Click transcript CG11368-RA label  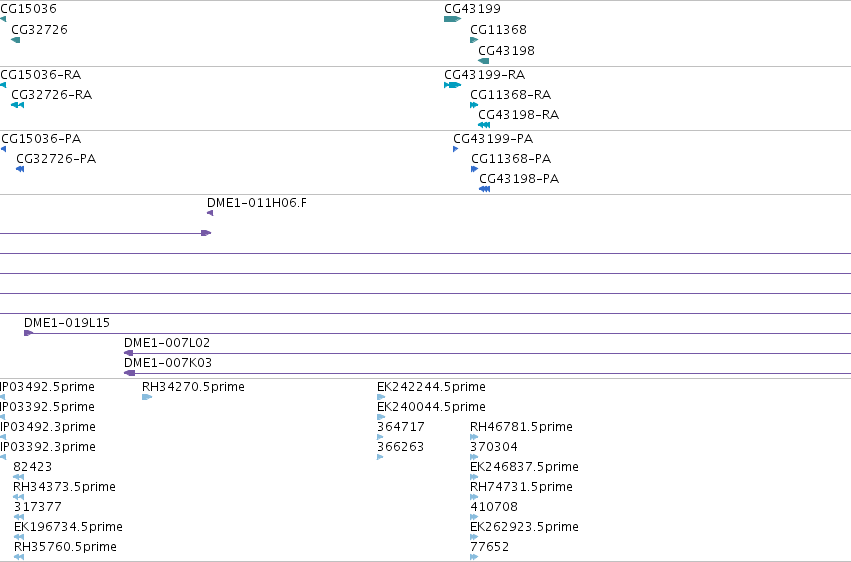tap(511, 95)
